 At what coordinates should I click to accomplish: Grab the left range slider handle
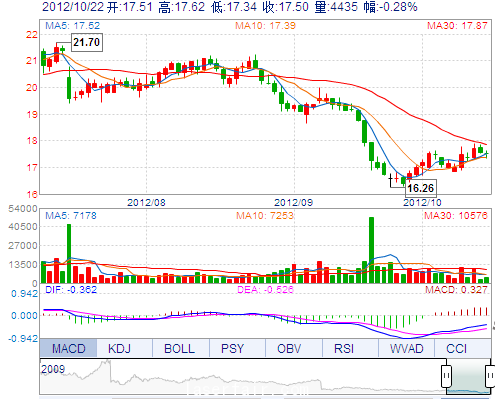[x=446, y=376]
